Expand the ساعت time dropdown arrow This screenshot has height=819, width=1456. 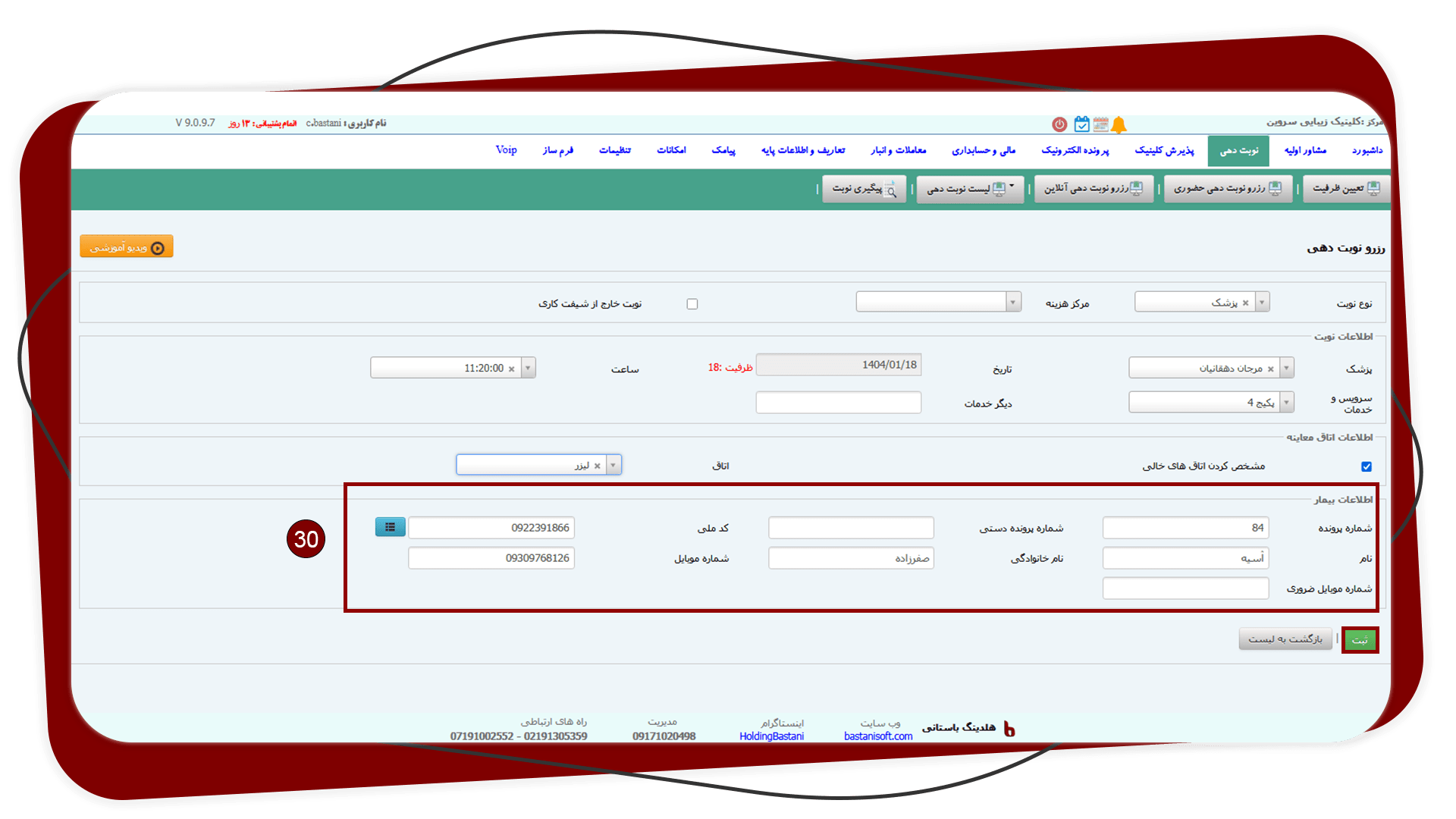pos(528,368)
